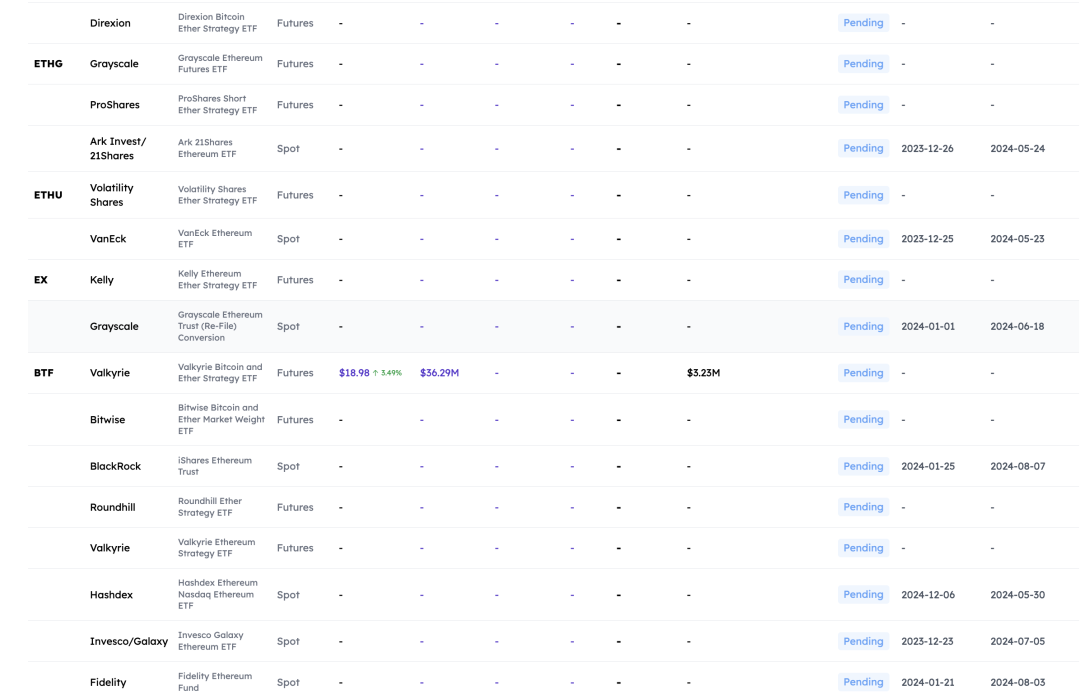Click the Direxion issuer name
This screenshot has height=694, width=1080.
point(110,23)
